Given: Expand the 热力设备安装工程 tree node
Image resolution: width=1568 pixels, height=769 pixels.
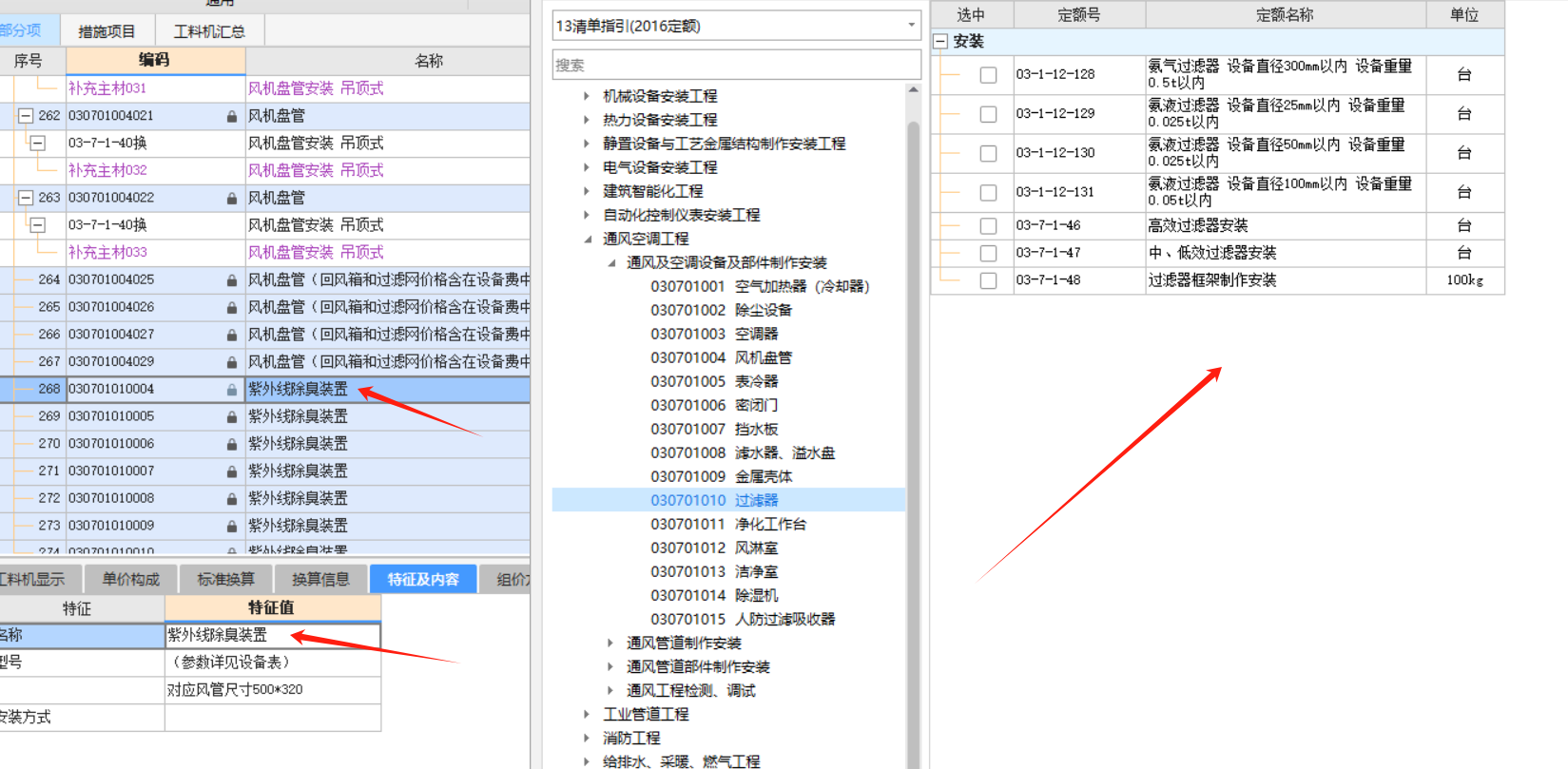Looking at the screenshot, I should pos(587,120).
